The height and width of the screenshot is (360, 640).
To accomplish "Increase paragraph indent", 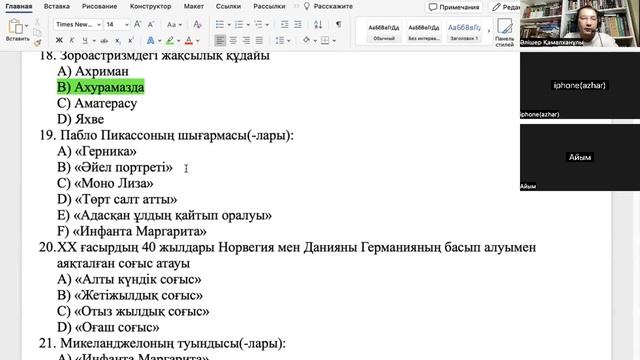I will pos(298,24).
